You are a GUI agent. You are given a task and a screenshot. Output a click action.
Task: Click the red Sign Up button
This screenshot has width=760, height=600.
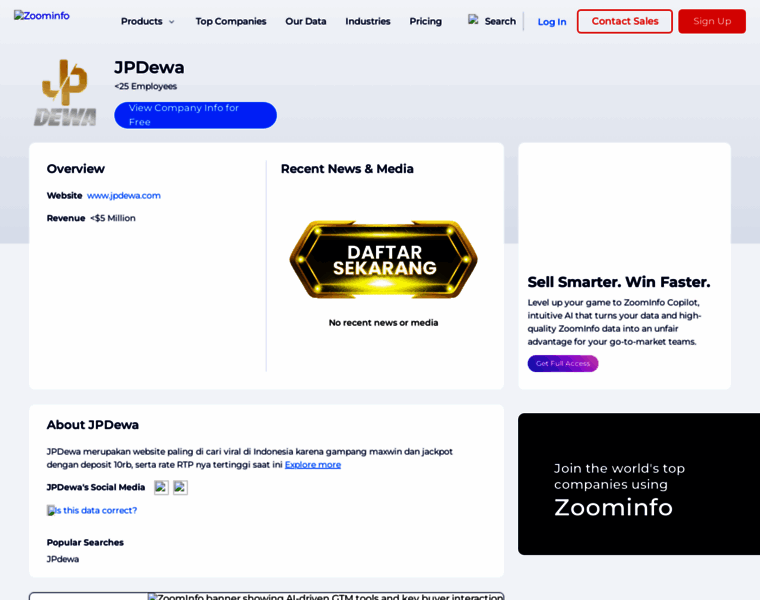click(x=712, y=21)
